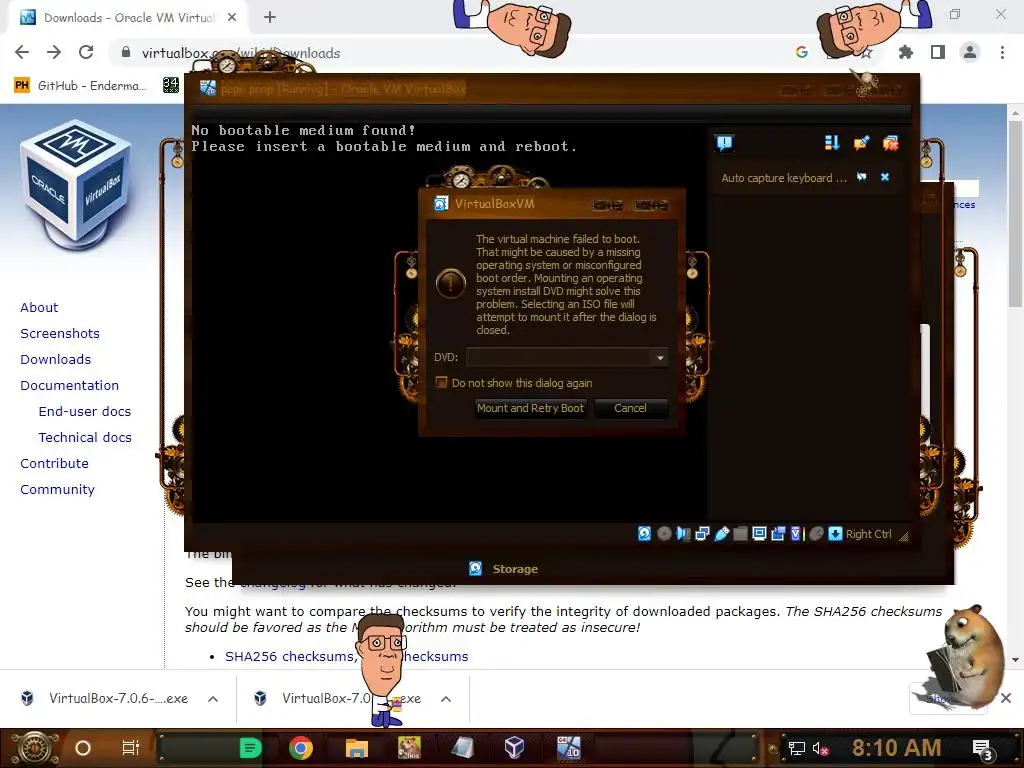Open the Downloads sidebar link

coord(56,360)
